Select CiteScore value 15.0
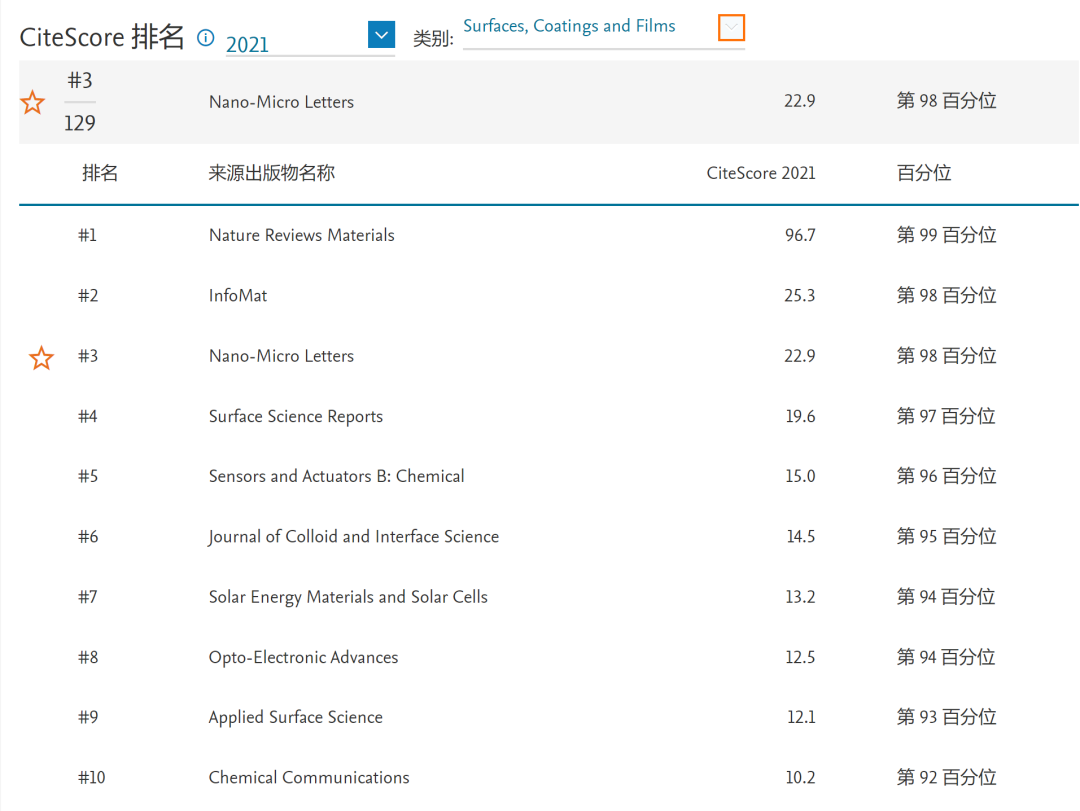Screen dimensions: 1080x811 click(800, 476)
